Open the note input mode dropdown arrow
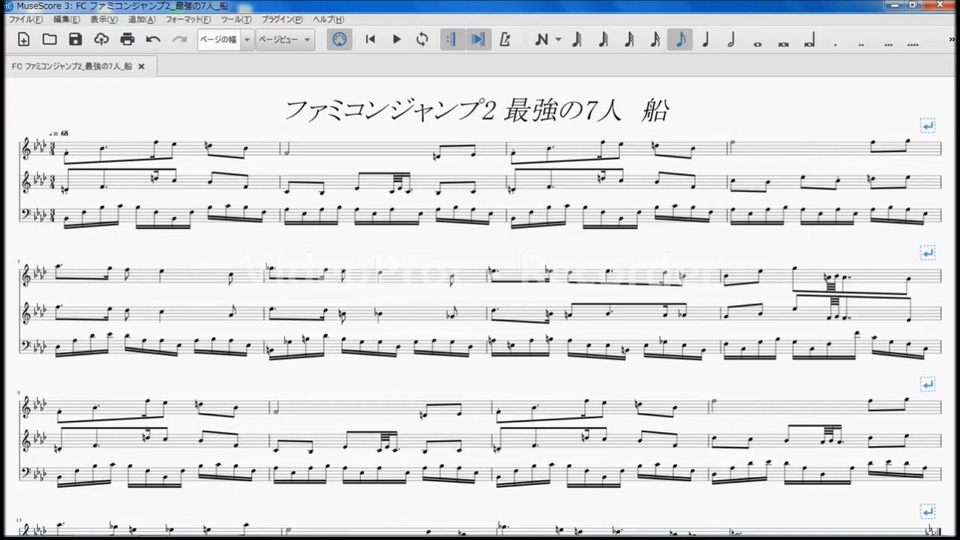The image size is (960, 540). [558, 40]
